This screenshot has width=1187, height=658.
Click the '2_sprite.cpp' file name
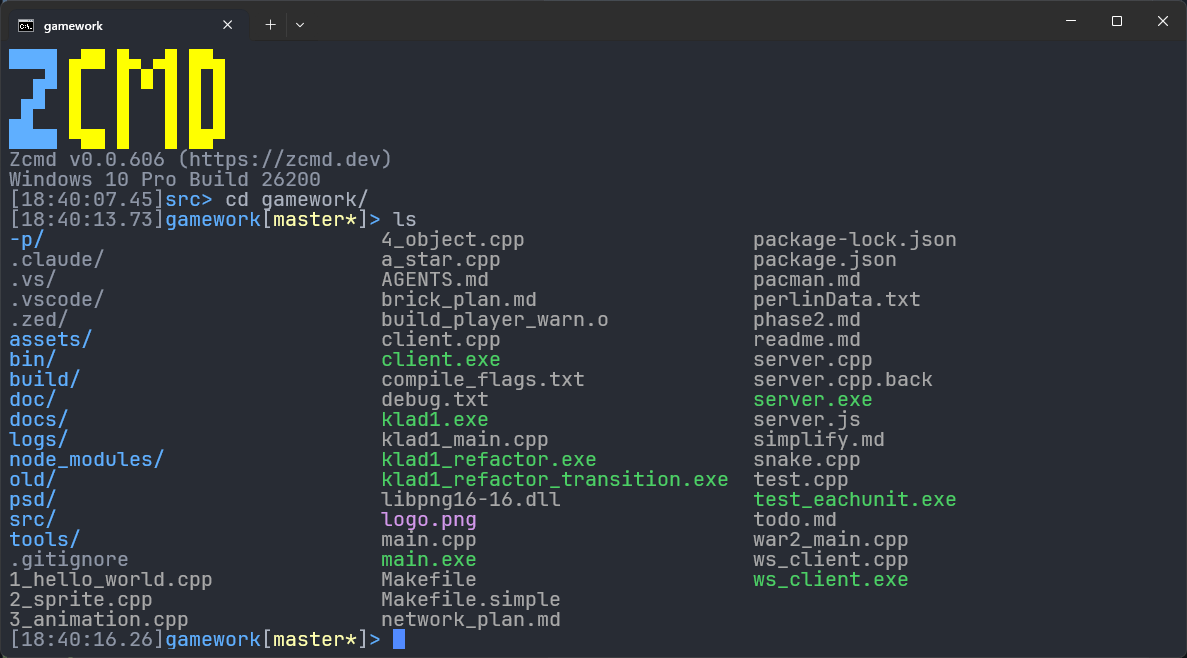pos(80,600)
